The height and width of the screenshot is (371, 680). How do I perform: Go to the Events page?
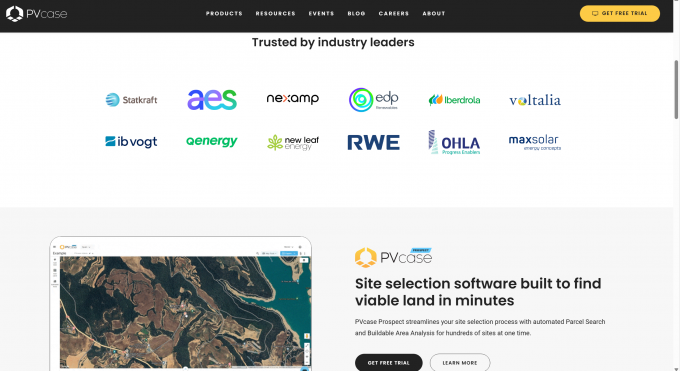coord(321,13)
